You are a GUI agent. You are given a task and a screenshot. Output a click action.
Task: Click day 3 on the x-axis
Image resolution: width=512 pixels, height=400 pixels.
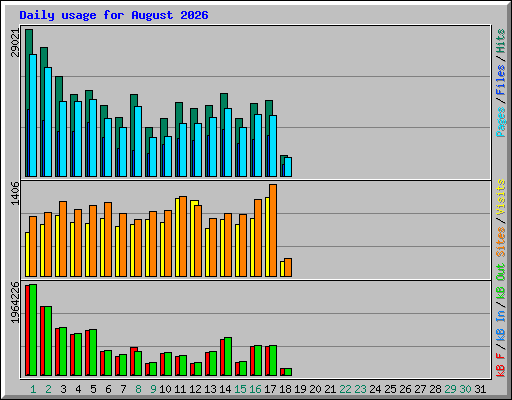click(x=63, y=389)
